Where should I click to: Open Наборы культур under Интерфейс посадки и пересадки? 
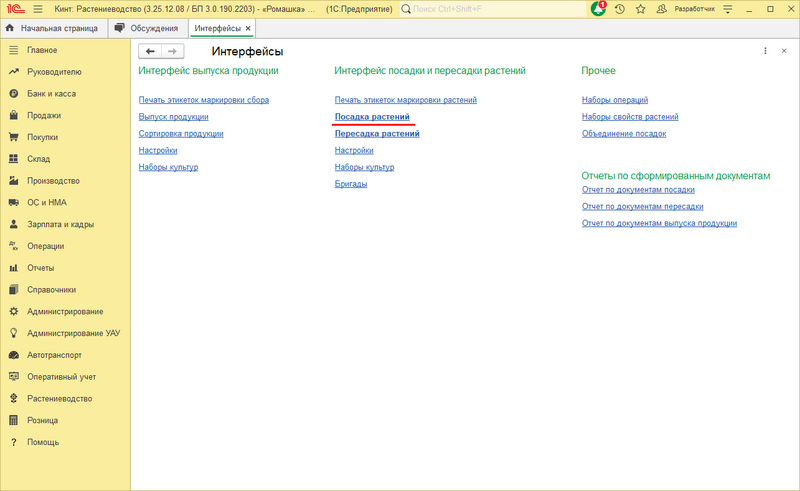(x=364, y=167)
